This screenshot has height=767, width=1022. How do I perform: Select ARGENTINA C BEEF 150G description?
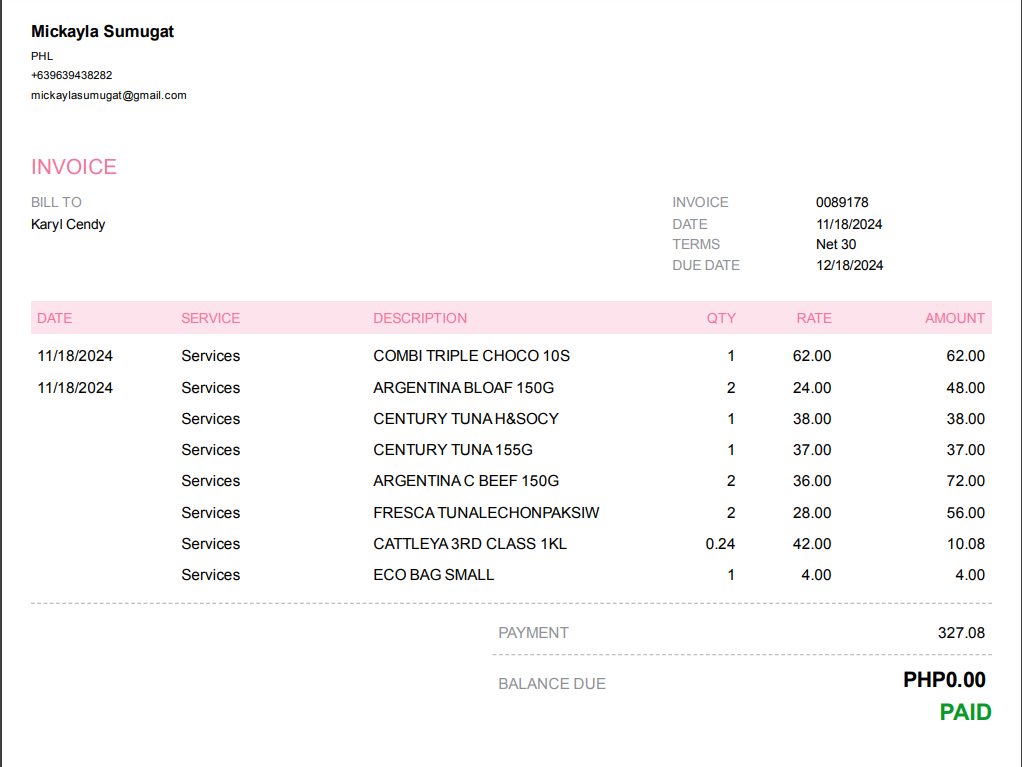(466, 481)
